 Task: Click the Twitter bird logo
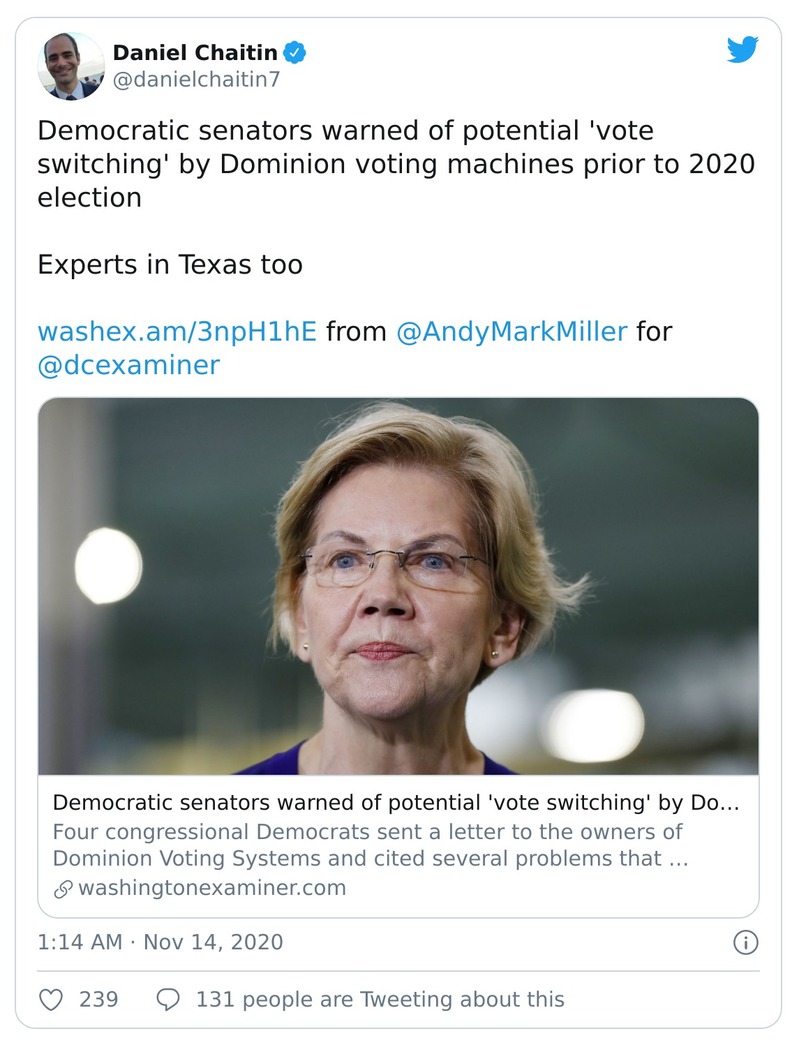tap(742, 50)
